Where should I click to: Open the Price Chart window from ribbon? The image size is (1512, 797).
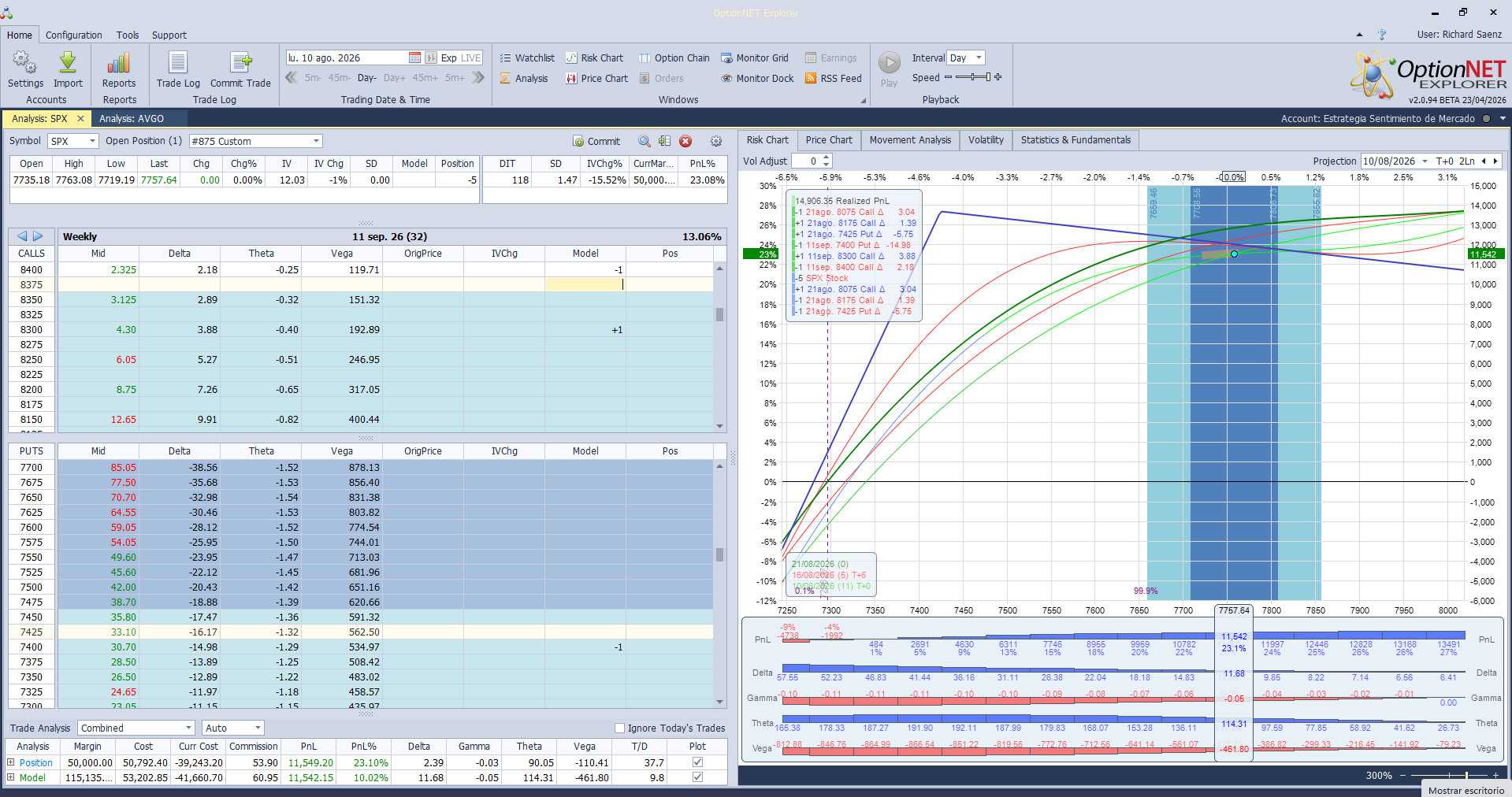tap(596, 78)
